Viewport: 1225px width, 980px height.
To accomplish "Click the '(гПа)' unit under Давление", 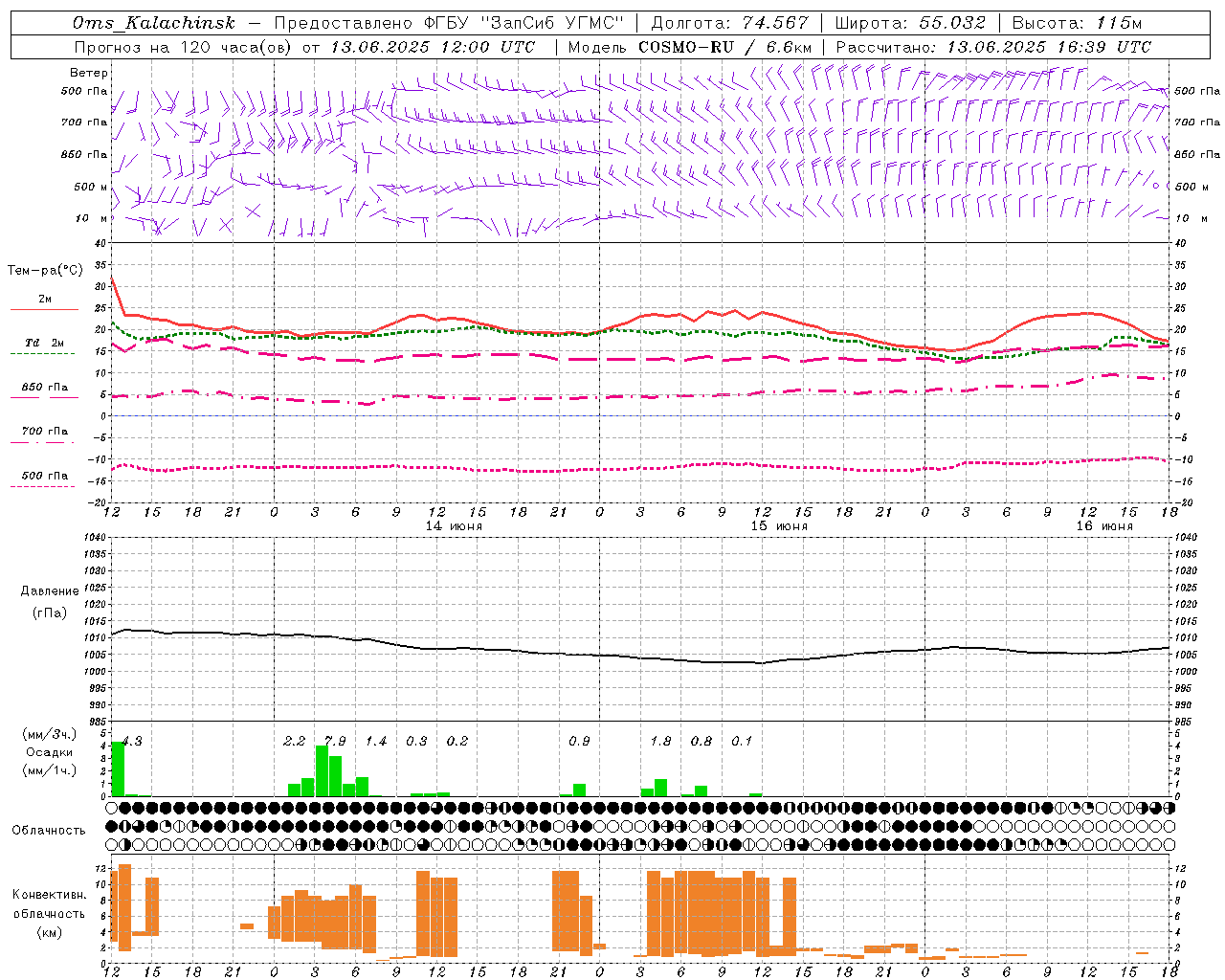I will [50, 613].
